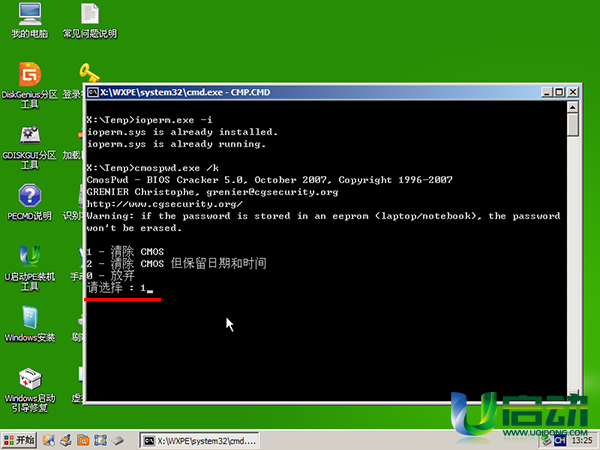Click the '0 - 放弃' option line

pyautogui.click(x=111, y=276)
